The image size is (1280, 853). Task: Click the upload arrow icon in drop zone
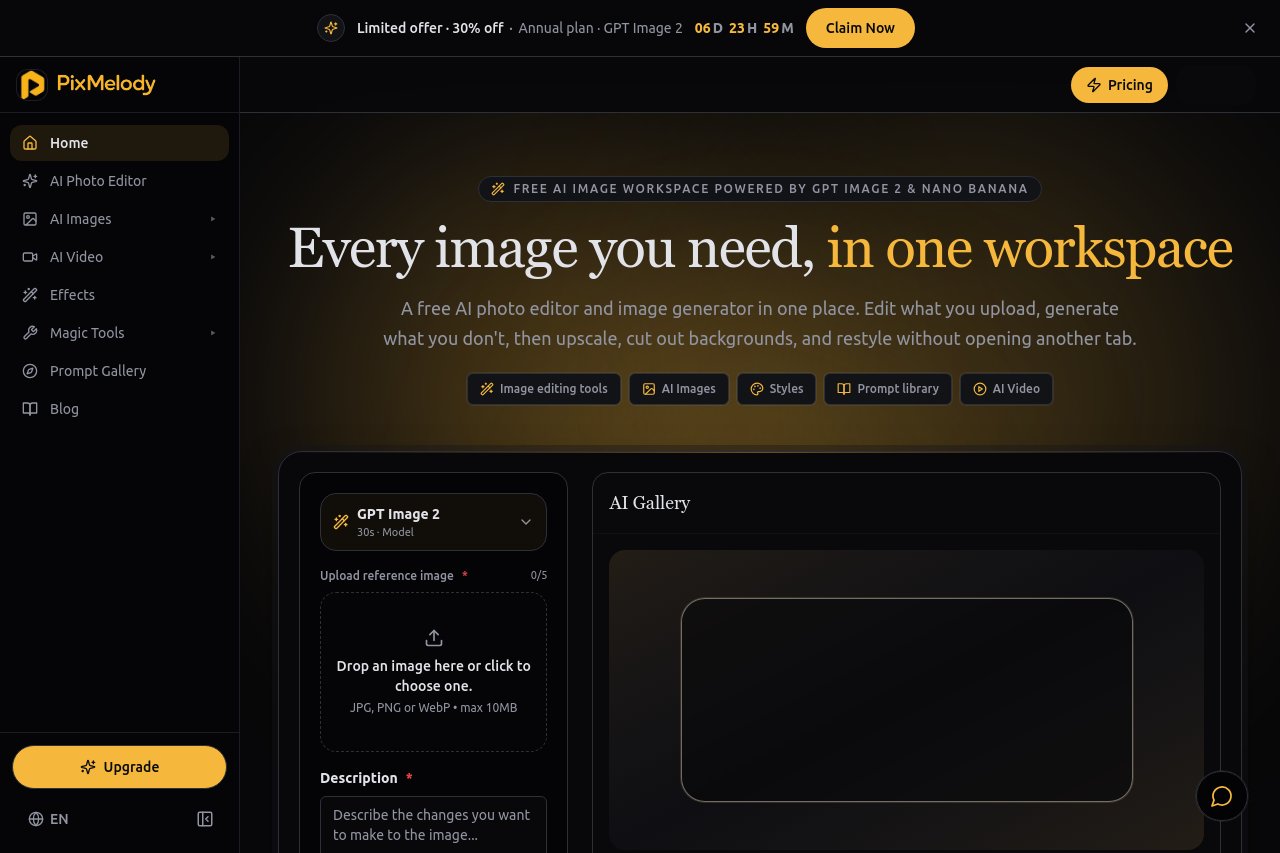point(434,638)
